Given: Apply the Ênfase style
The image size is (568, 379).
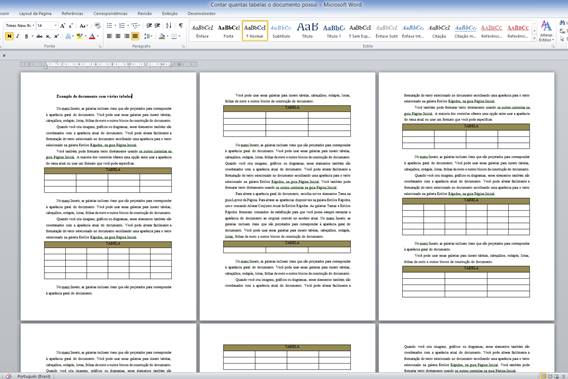Looking at the screenshot, I should pyautogui.click(x=202, y=31).
